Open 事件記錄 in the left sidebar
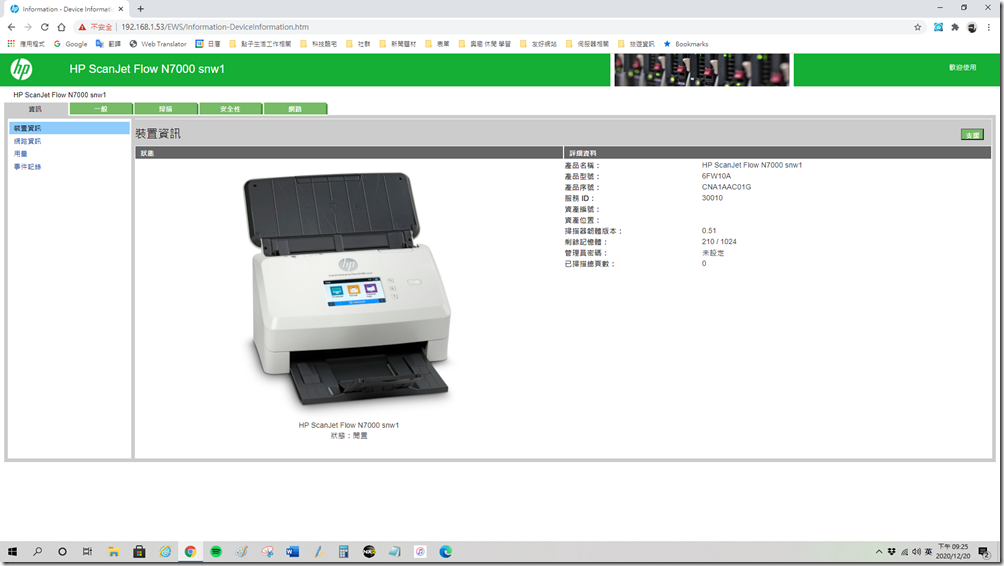Screen dimensions: 1004x566 tap(28, 166)
